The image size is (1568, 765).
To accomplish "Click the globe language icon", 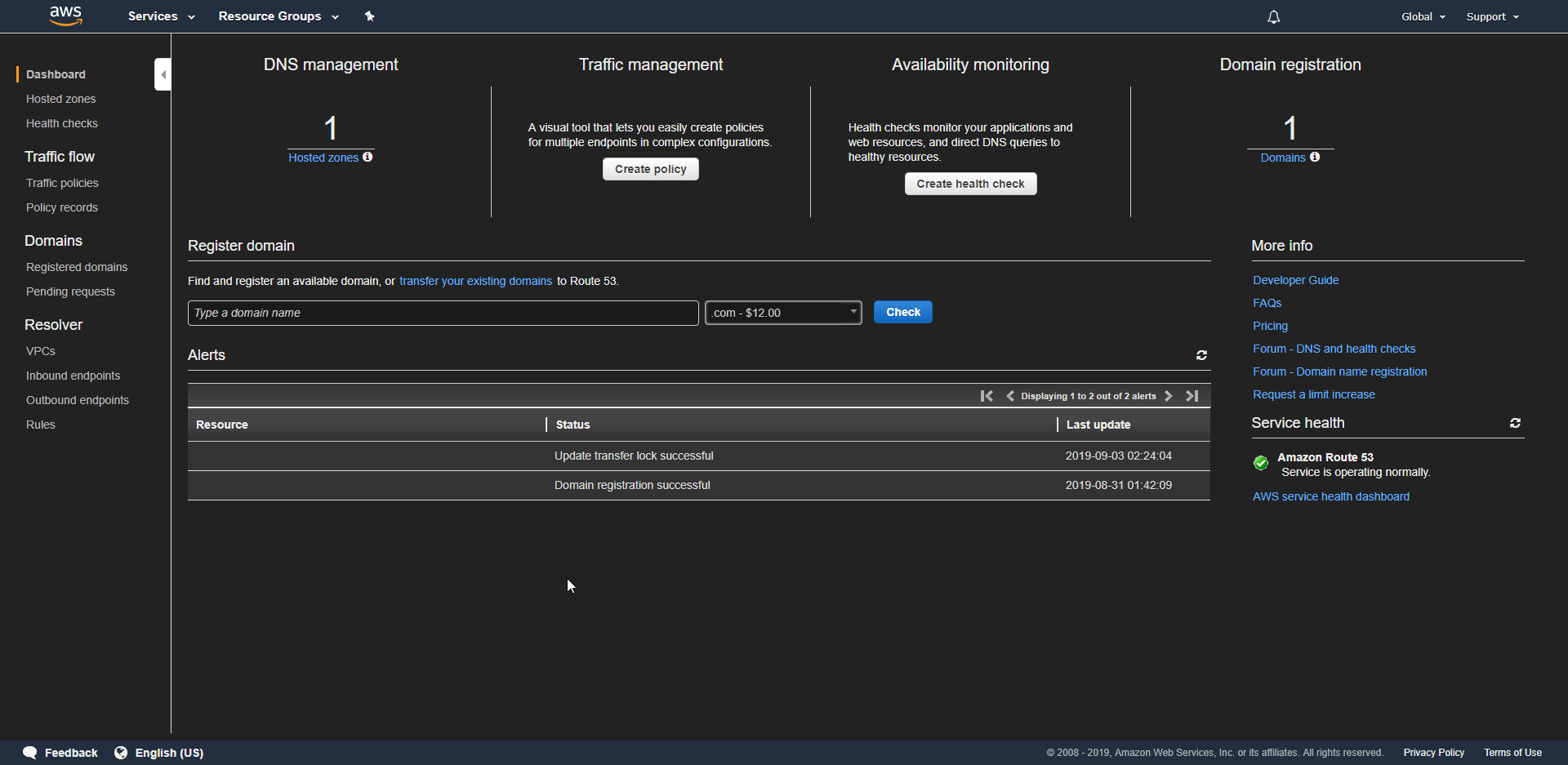I will click(x=121, y=753).
